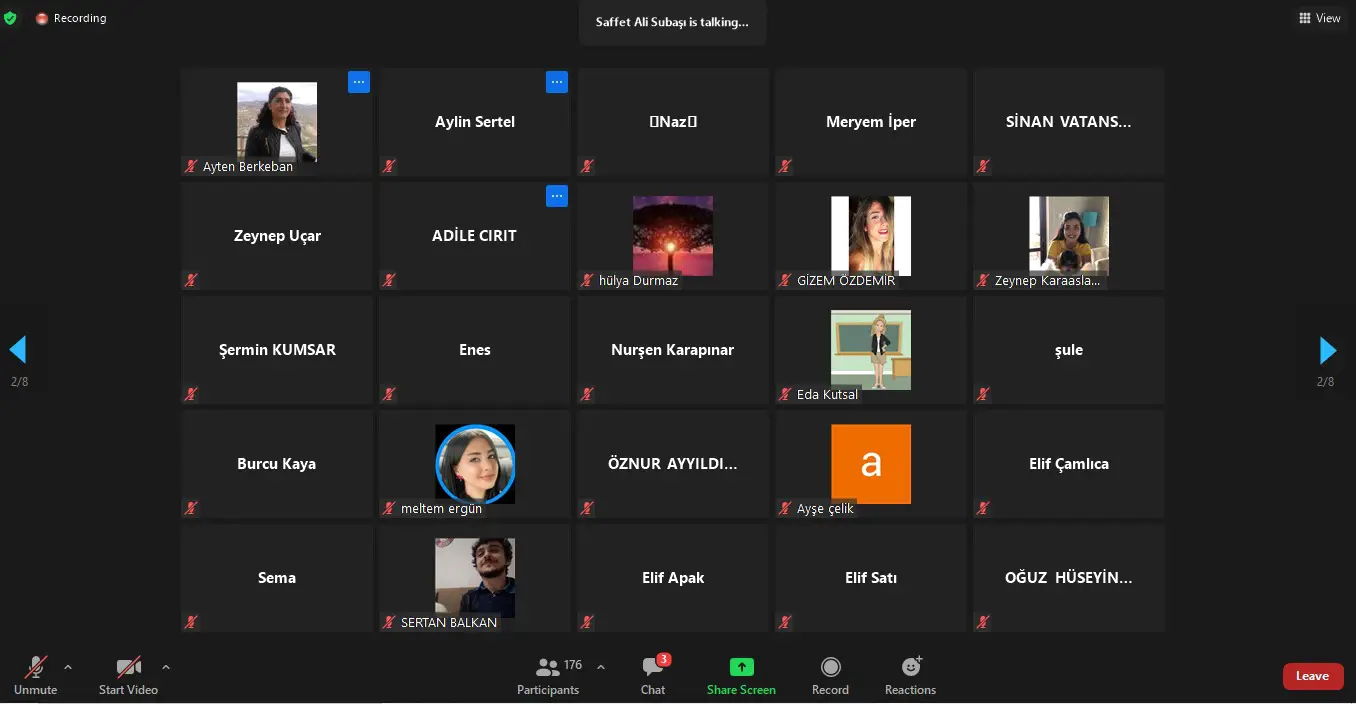Click the red Leave button
This screenshot has width=1356, height=704.
1313,676
